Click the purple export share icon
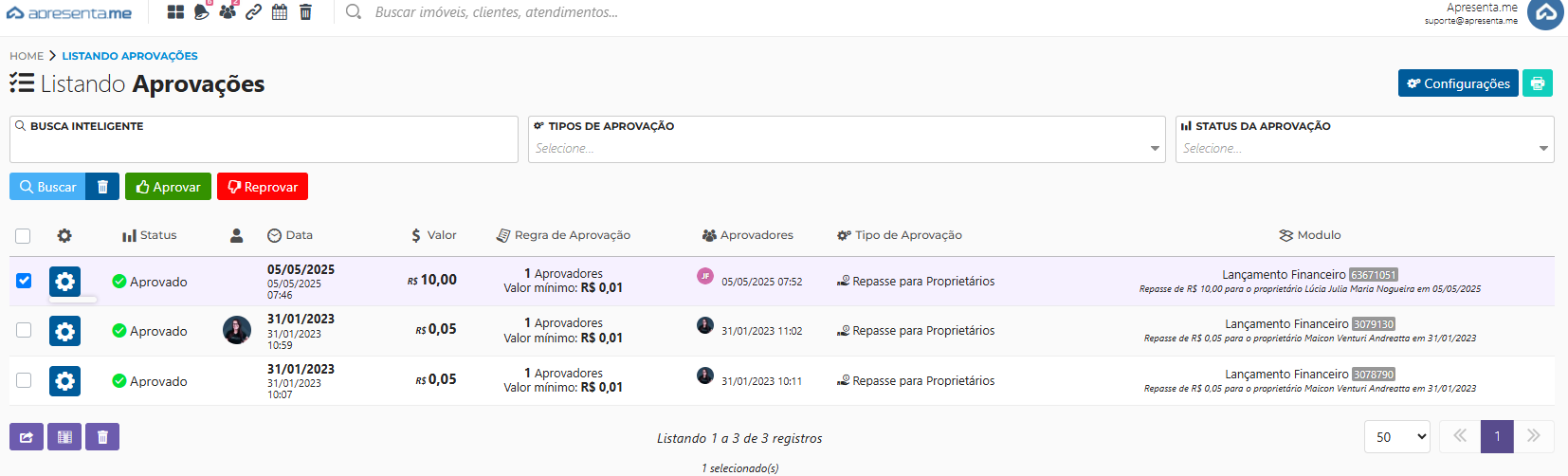Screen dimensions: 1568x476 [27, 437]
